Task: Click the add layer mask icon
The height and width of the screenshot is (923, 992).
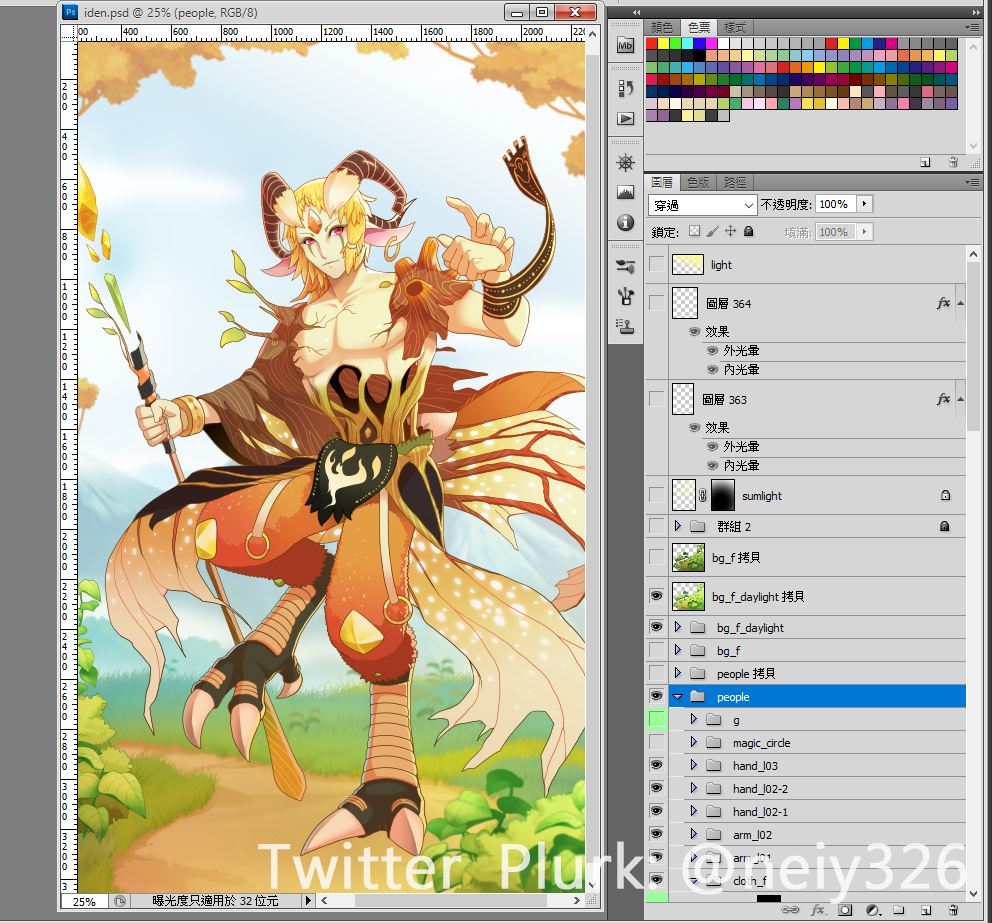Action: click(845, 911)
